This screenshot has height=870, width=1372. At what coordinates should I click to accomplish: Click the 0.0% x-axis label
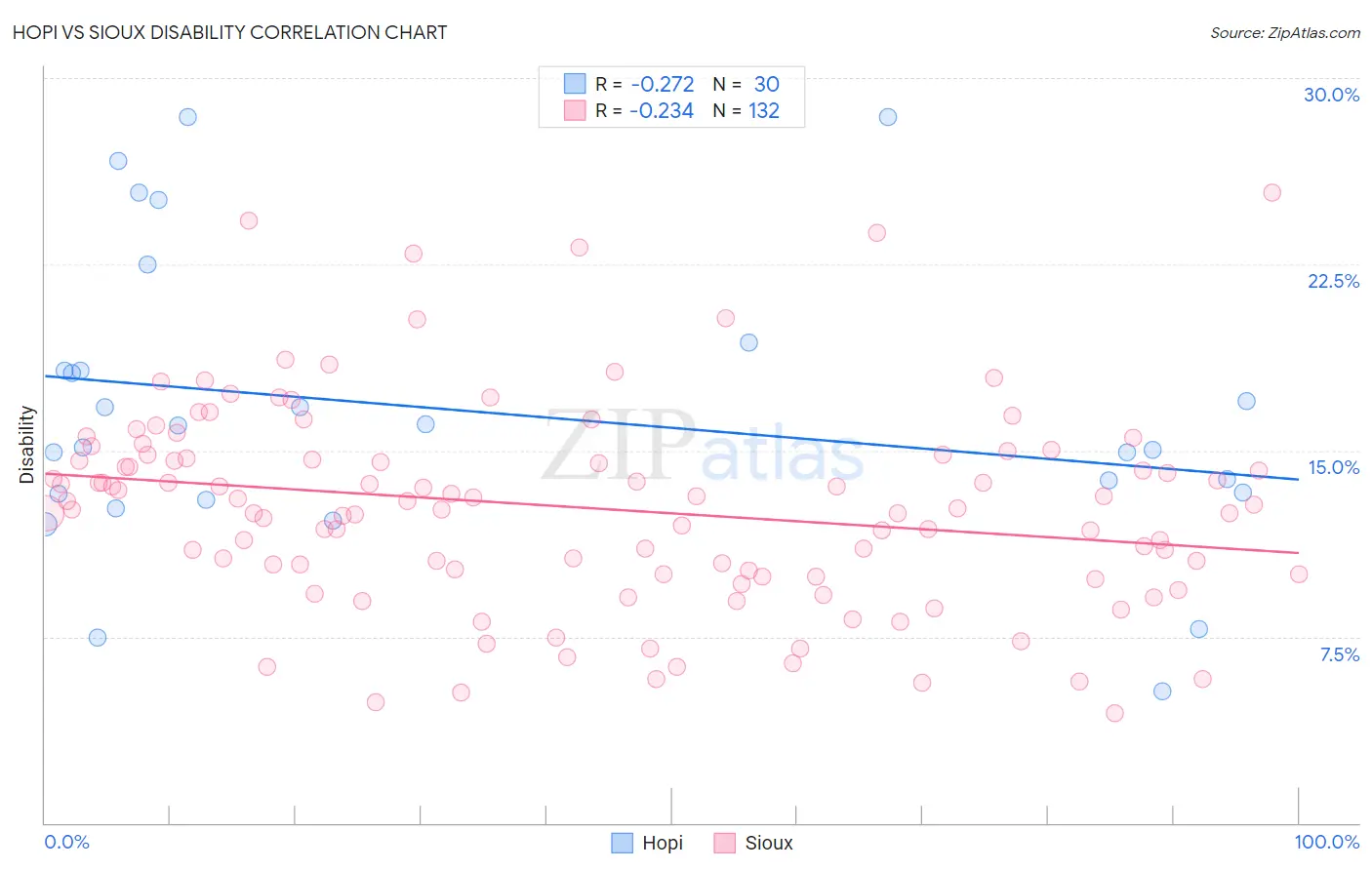tap(67, 842)
